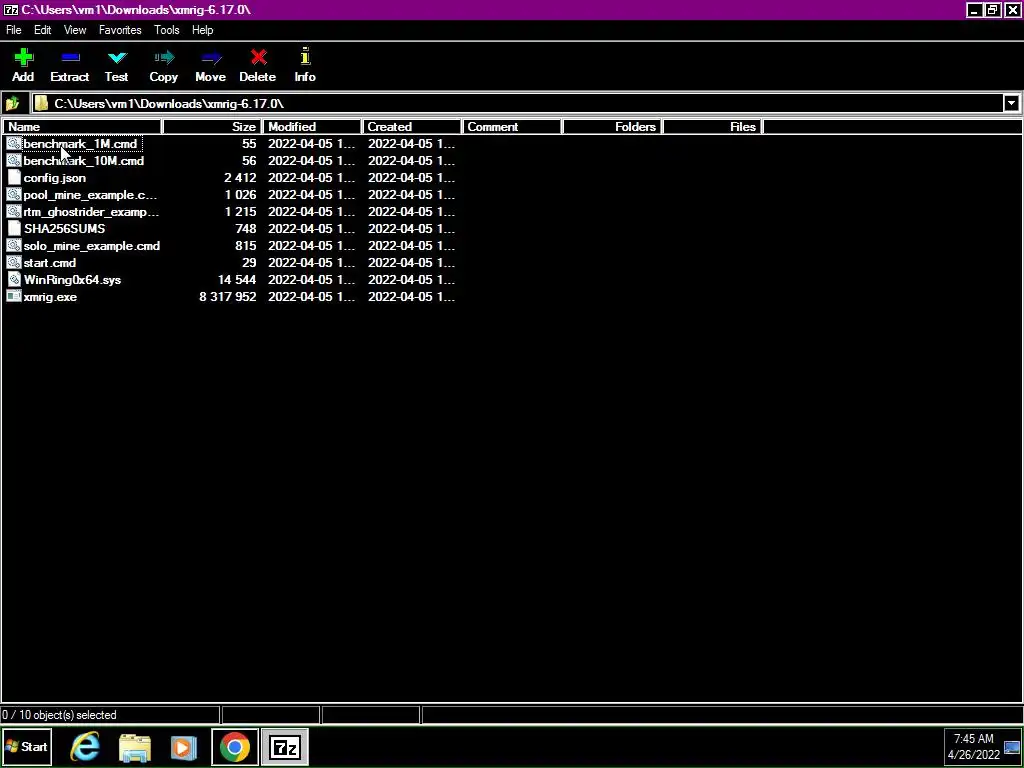Viewport: 1024px width, 768px height.
Task: Sort by the Size column header
Action: [x=212, y=127]
